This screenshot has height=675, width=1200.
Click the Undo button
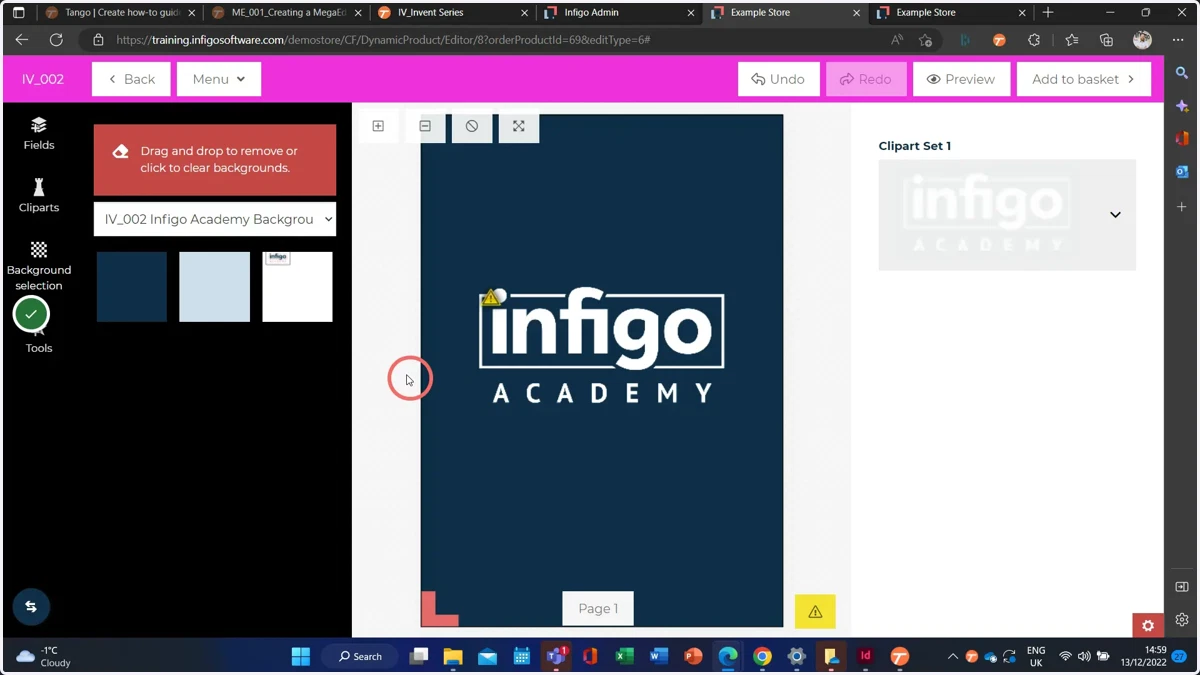(x=778, y=79)
